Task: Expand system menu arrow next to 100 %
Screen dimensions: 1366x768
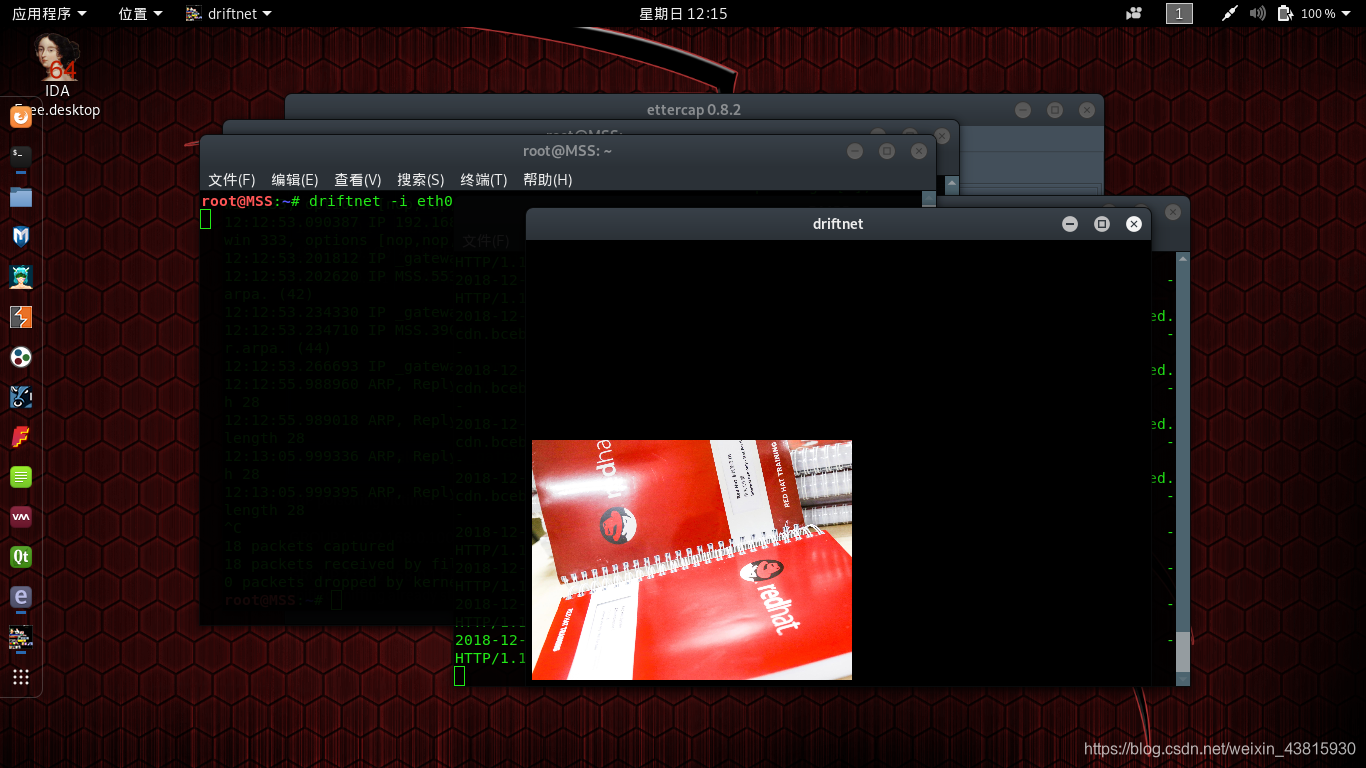Action: point(1348,14)
